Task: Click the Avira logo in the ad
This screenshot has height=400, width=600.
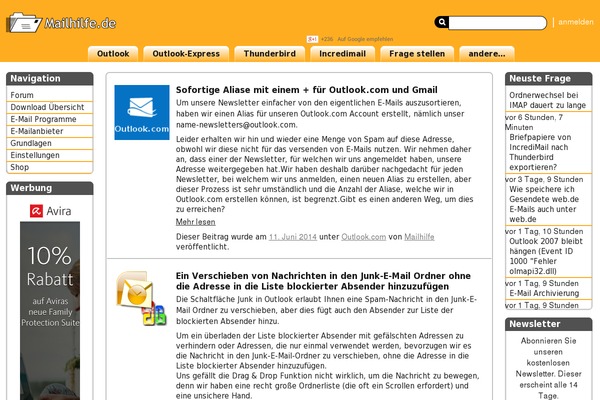Action: [50, 211]
